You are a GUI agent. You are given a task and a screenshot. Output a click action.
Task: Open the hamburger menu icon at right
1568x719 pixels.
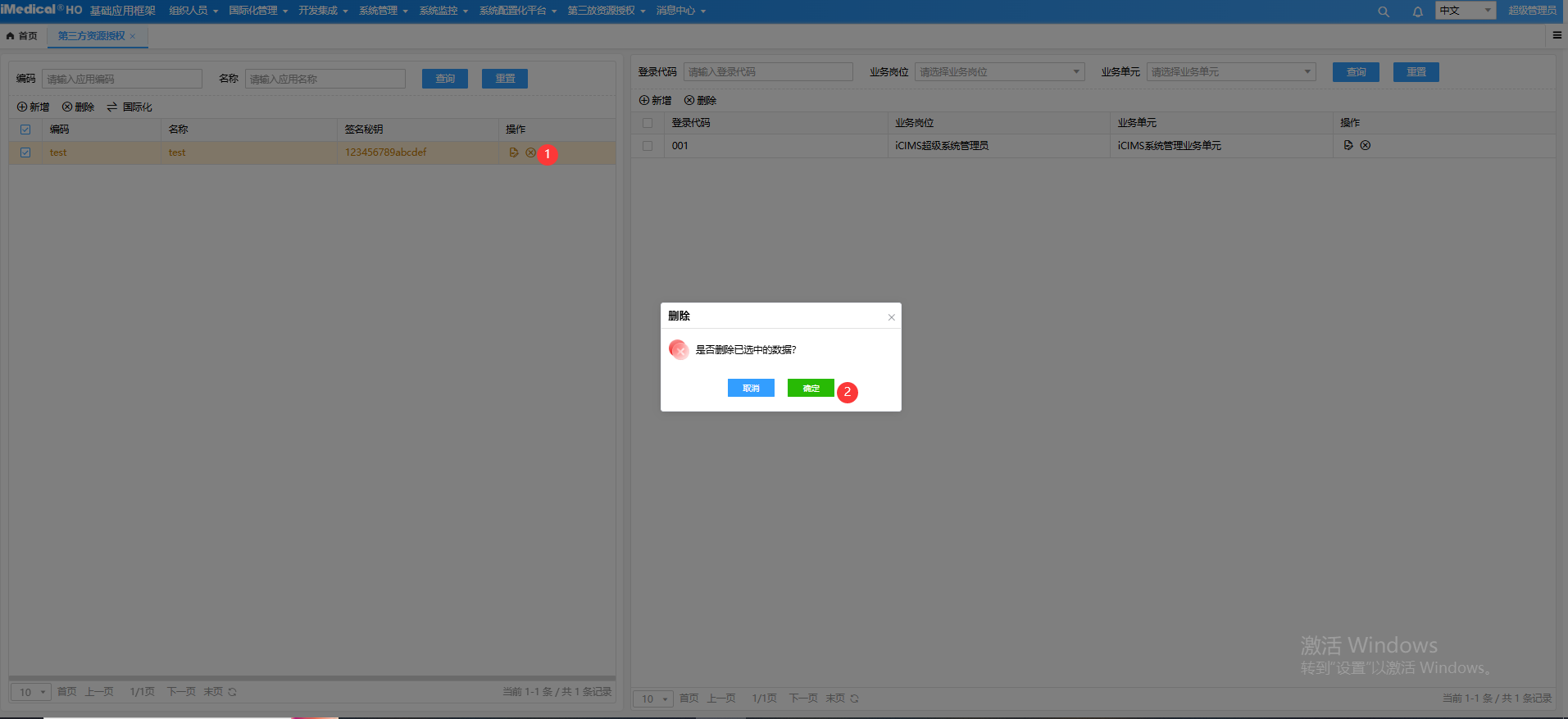pyautogui.click(x=1557, y=35)
